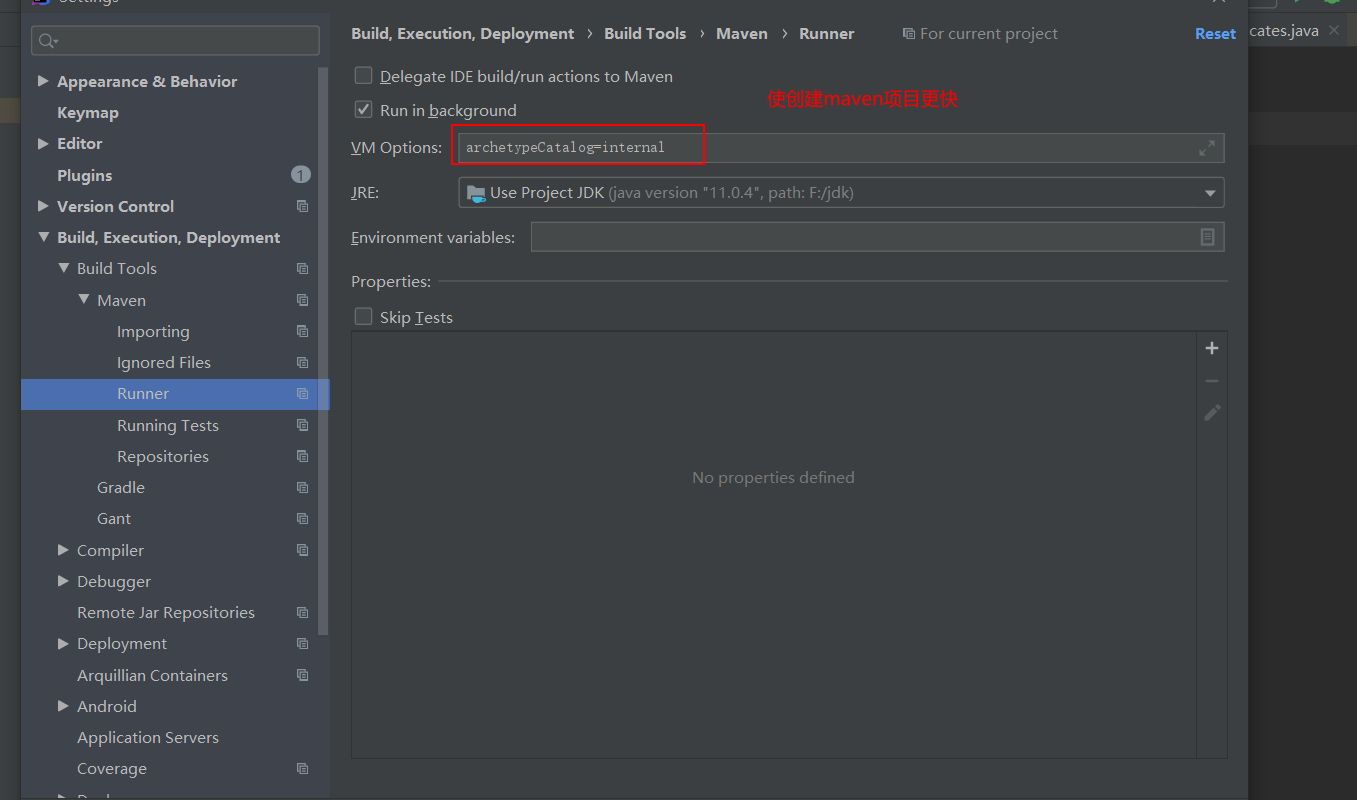Click the For current project icon
1357x800 pixels.
908,34
